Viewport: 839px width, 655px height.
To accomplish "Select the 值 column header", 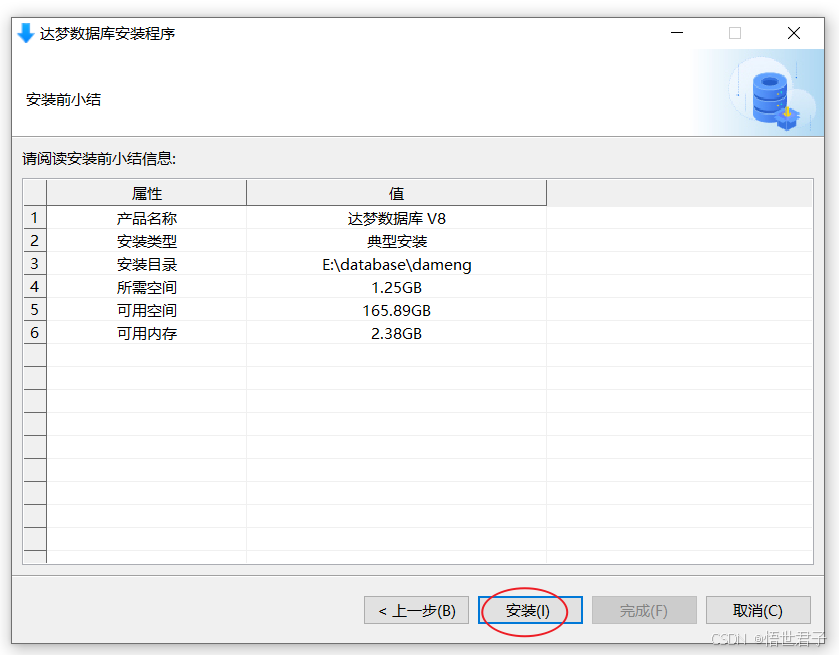I will coord(396,193).
